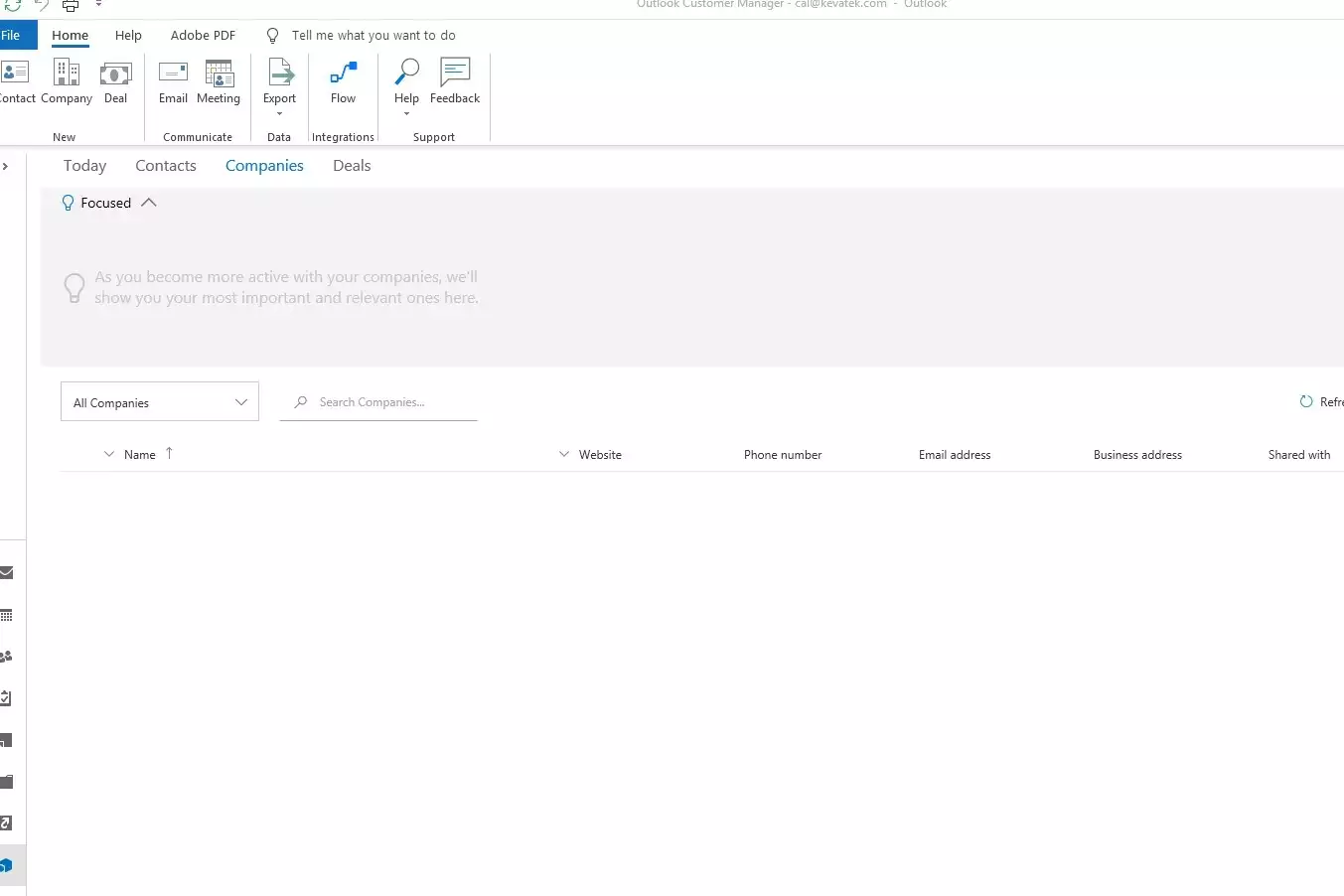Collapse the Focused section
Viewport: 1344px width, 896px height.
(149, 203)
